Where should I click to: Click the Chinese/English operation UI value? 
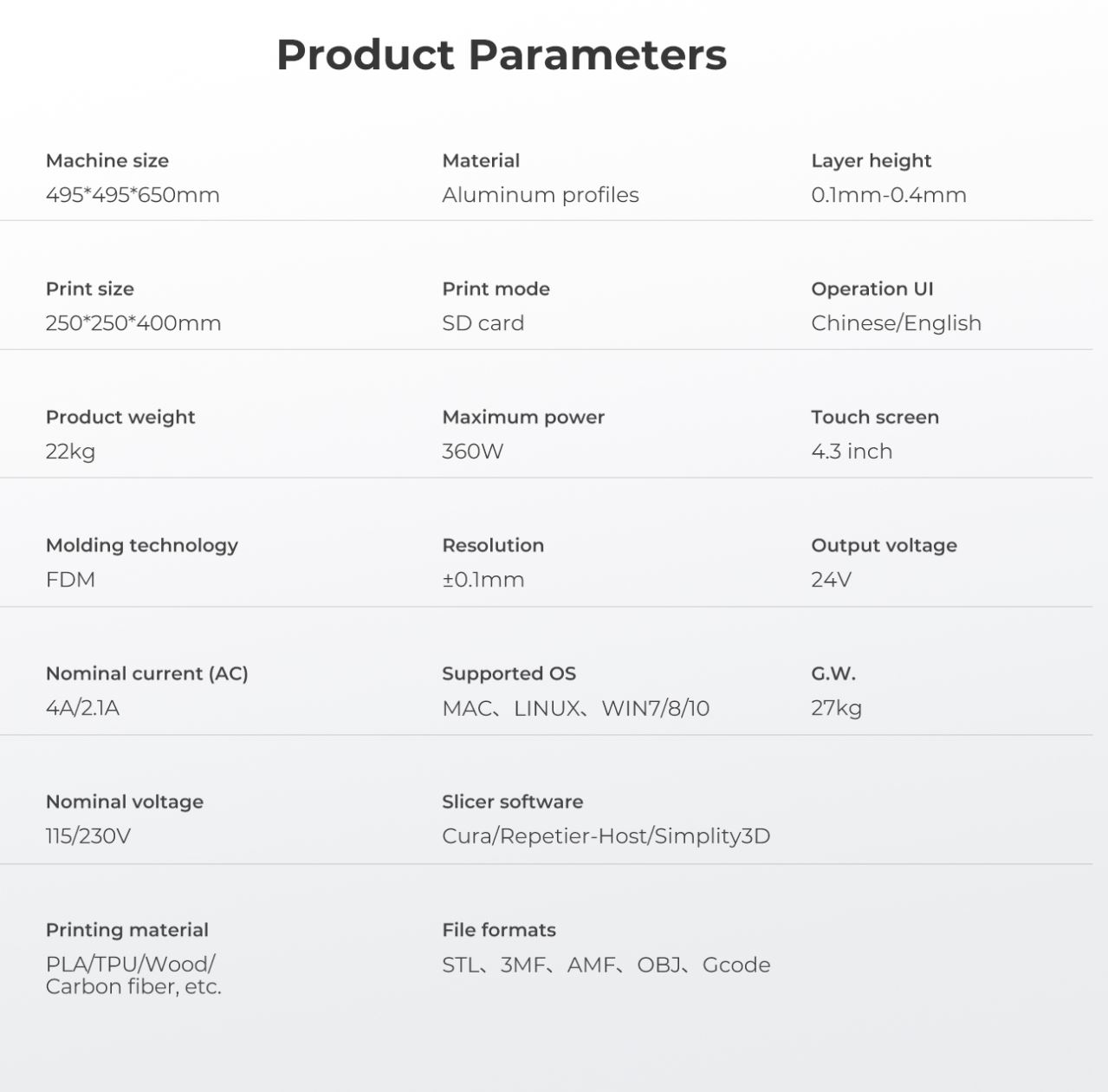pyautogui.click(x=896, y=323)
